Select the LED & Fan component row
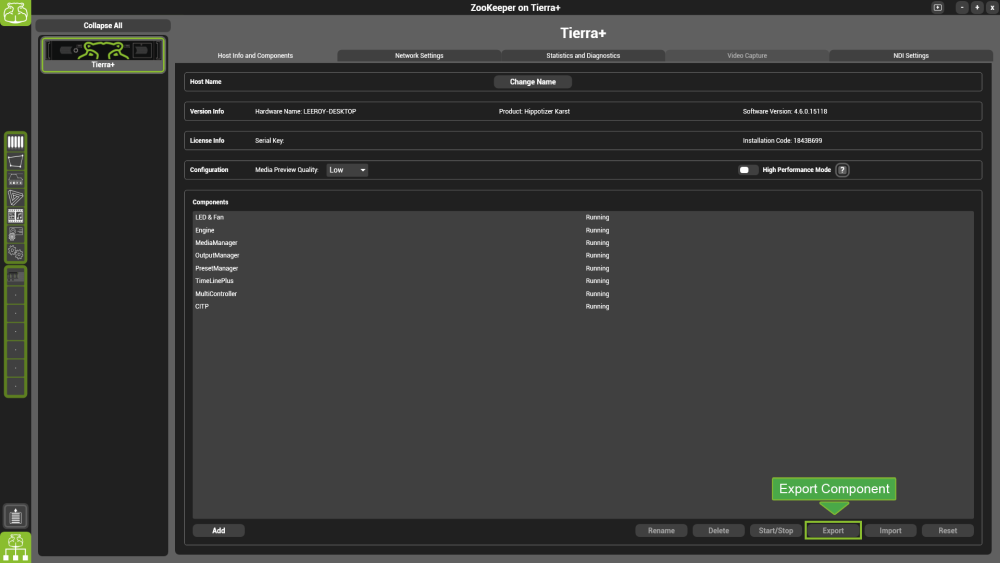 tap(583, 217)
